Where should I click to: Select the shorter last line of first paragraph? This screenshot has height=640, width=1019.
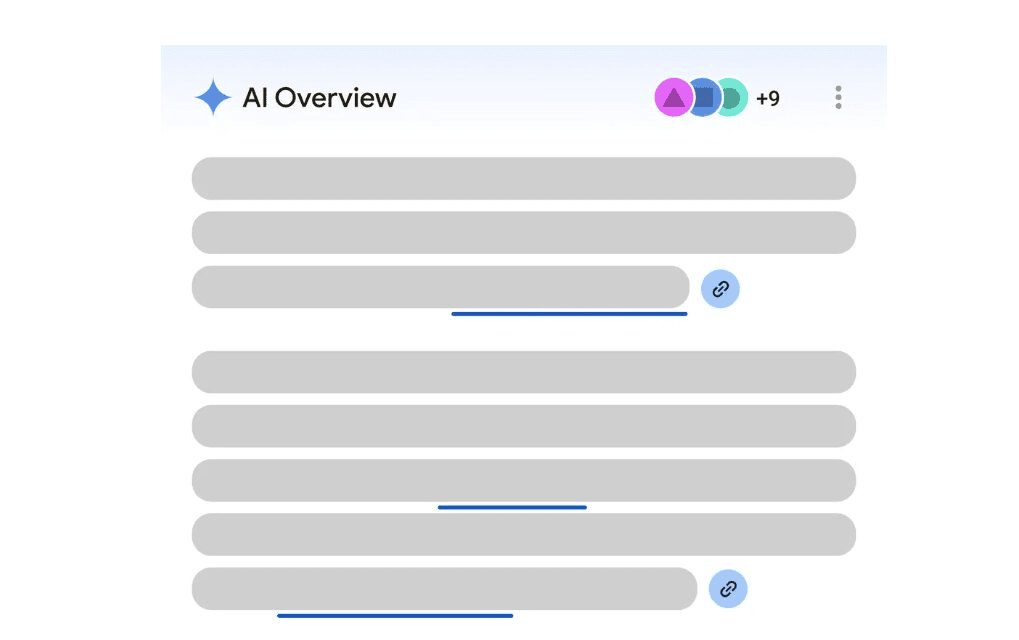(x=441, y=287)
